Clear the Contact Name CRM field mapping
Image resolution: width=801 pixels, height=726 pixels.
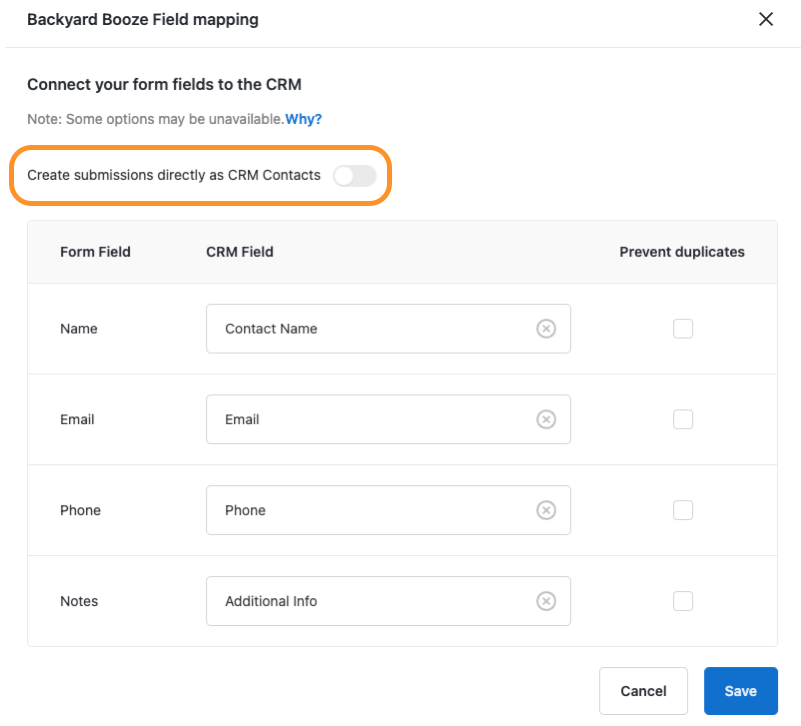tap(546, 329)
